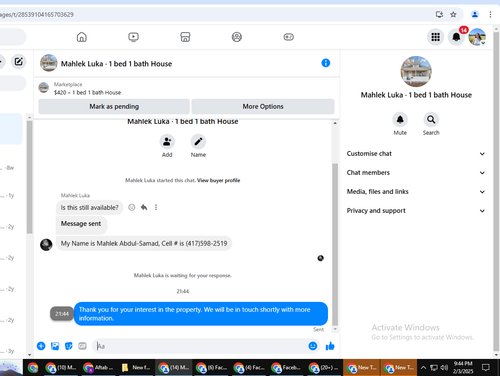This screenshot has width=500, height=376.
Task: Compose a new message pencil icon
Action: [x=19, y=62]
